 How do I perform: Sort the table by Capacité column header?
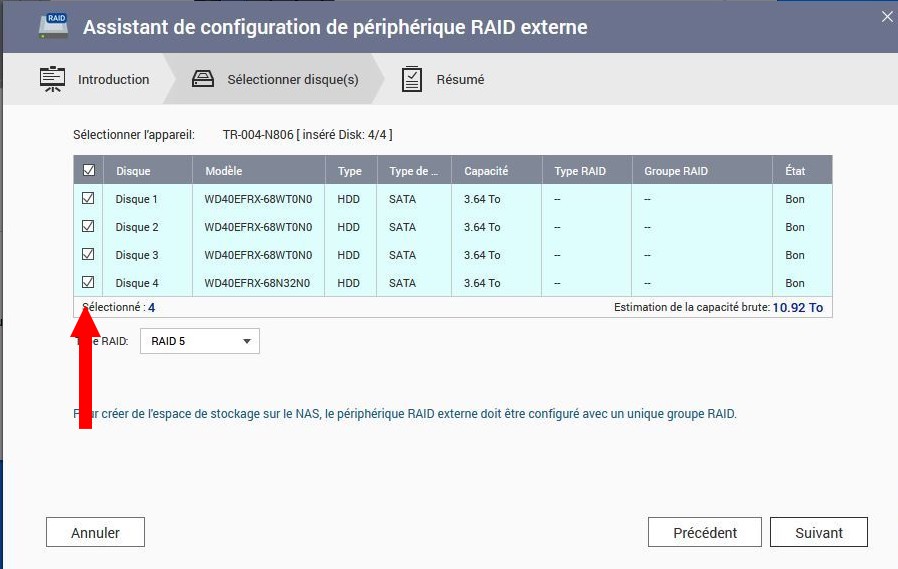[x=486, y=171]
